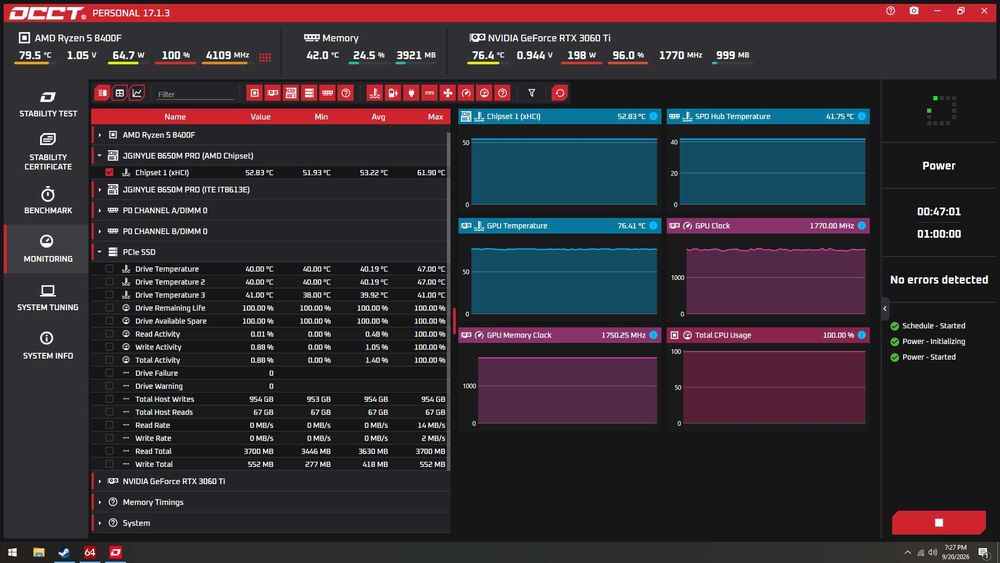Expand the Memory Timings node
Image resolution: width=1000 pixels, height=563 pixels.
coord(99,502)
